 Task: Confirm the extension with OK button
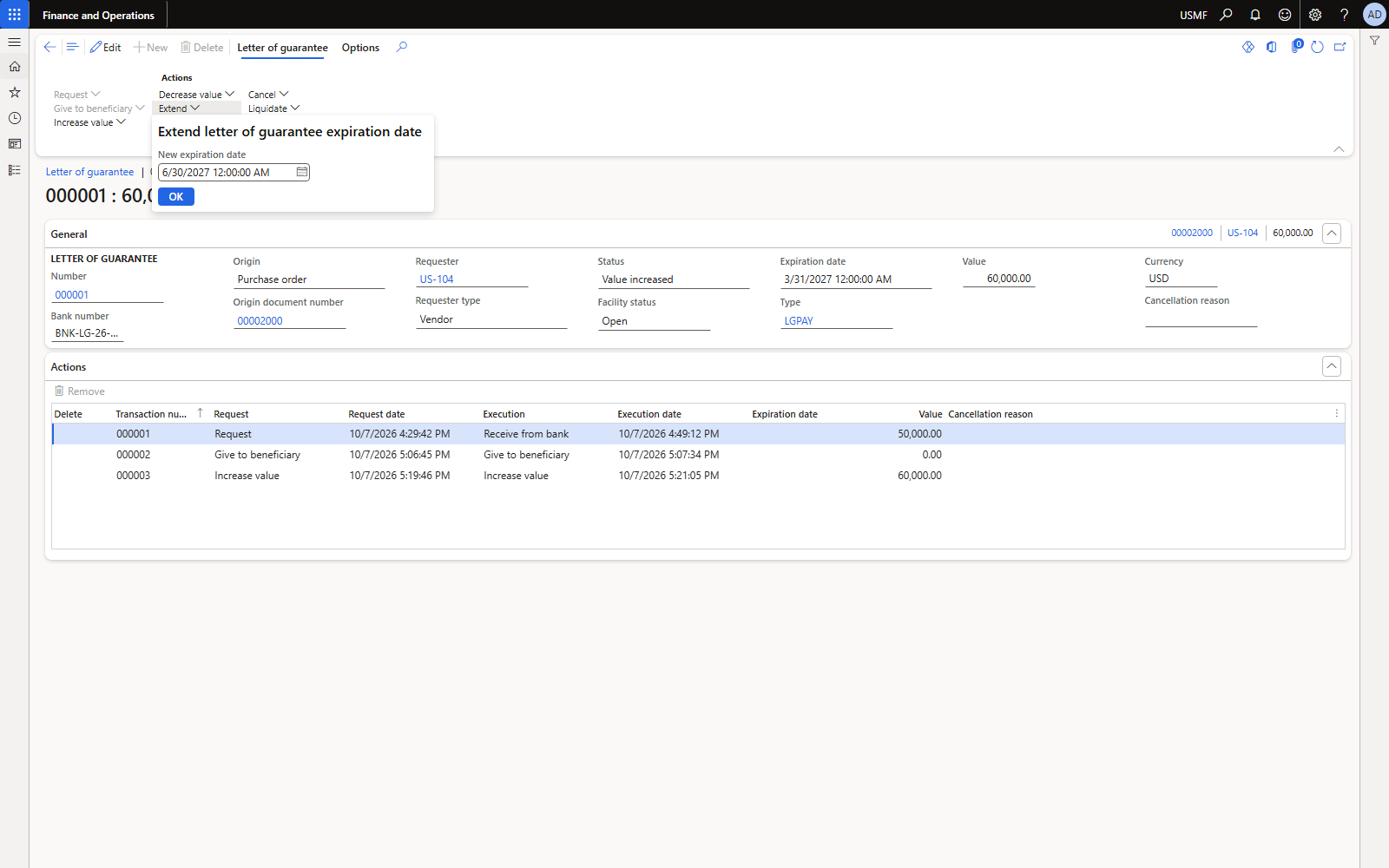[x=176, y=197]
